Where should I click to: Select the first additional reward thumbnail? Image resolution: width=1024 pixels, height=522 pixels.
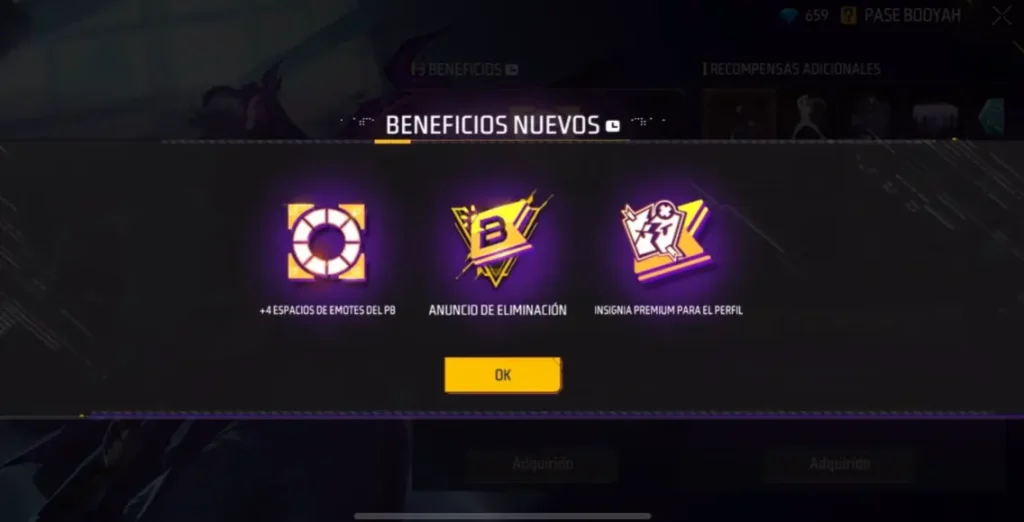click(x=739, y=114)
